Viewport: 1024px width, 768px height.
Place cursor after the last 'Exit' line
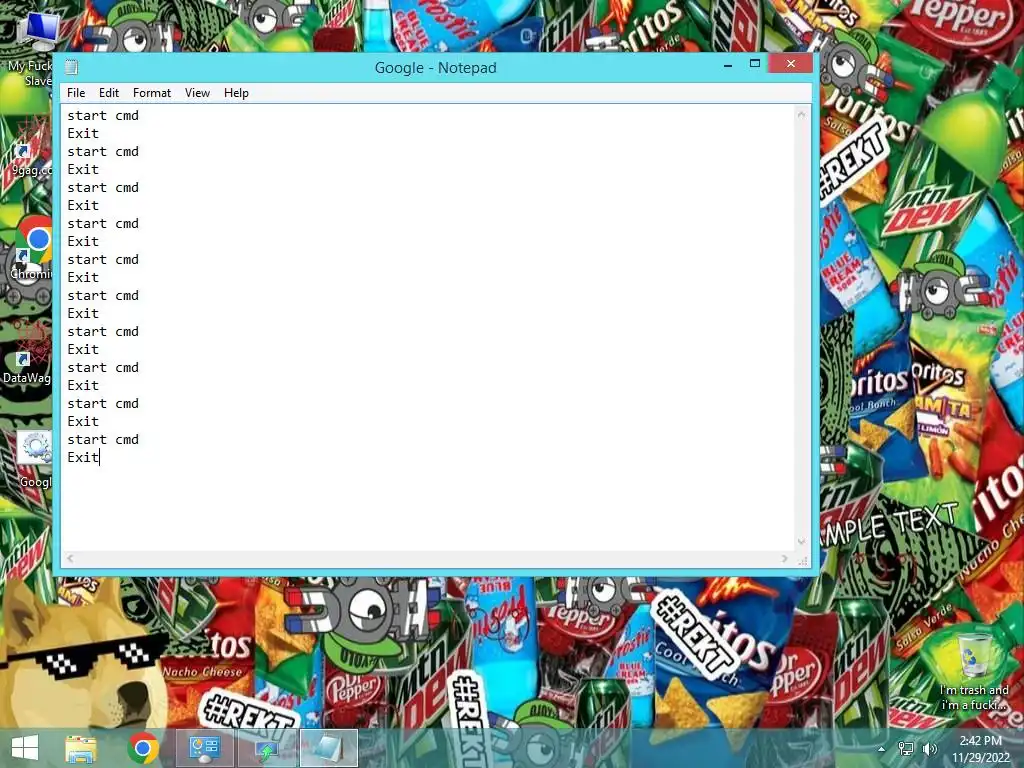[x=99, y=457]
